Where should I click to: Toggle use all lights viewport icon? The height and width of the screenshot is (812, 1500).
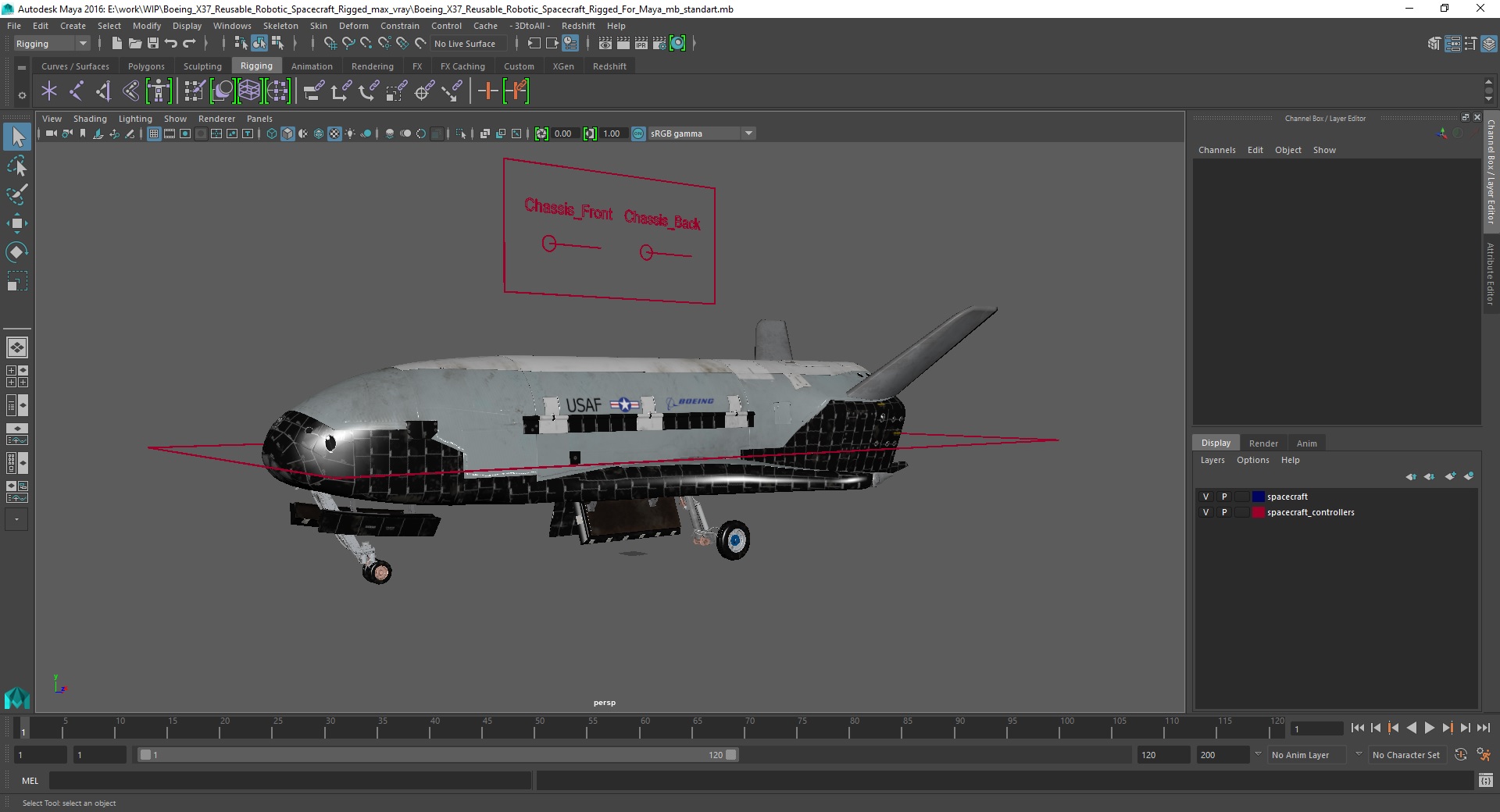[350, 134]
